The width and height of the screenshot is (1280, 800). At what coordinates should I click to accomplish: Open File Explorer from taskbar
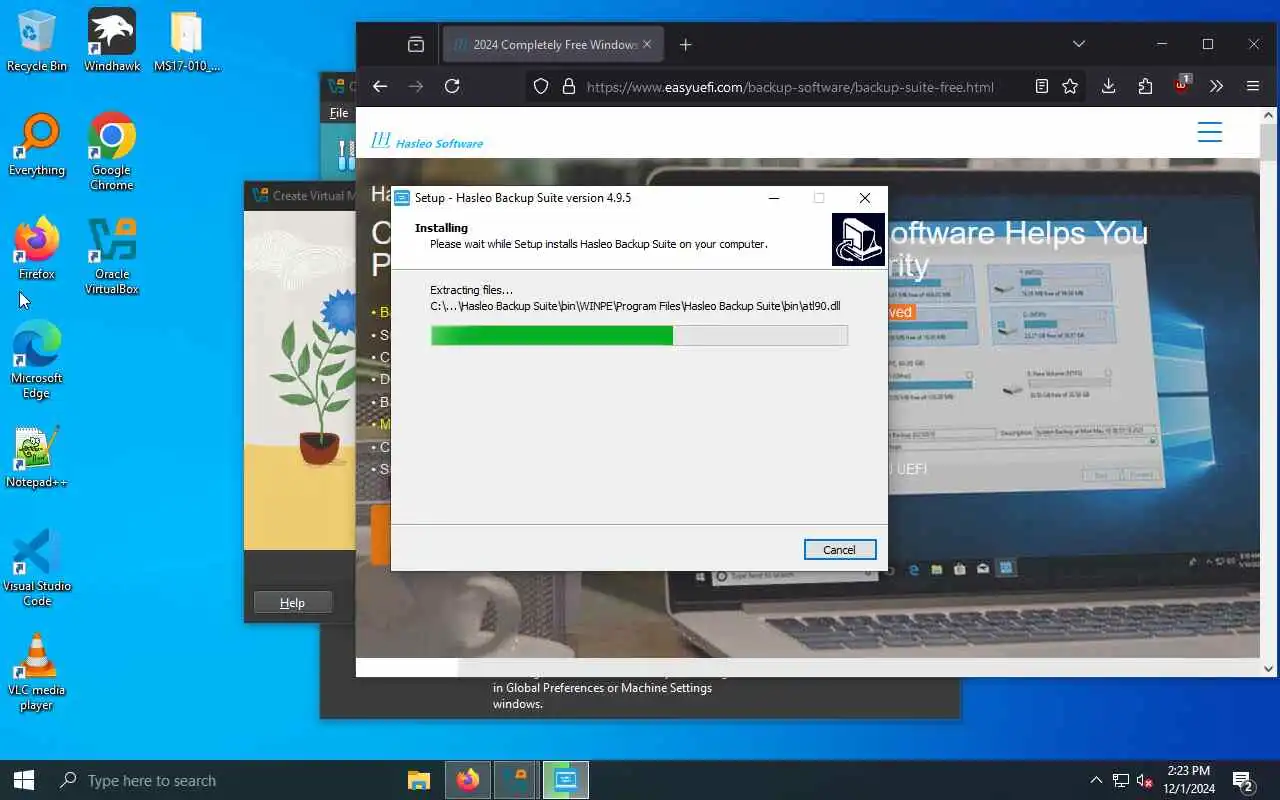click(x=419, y=780)
